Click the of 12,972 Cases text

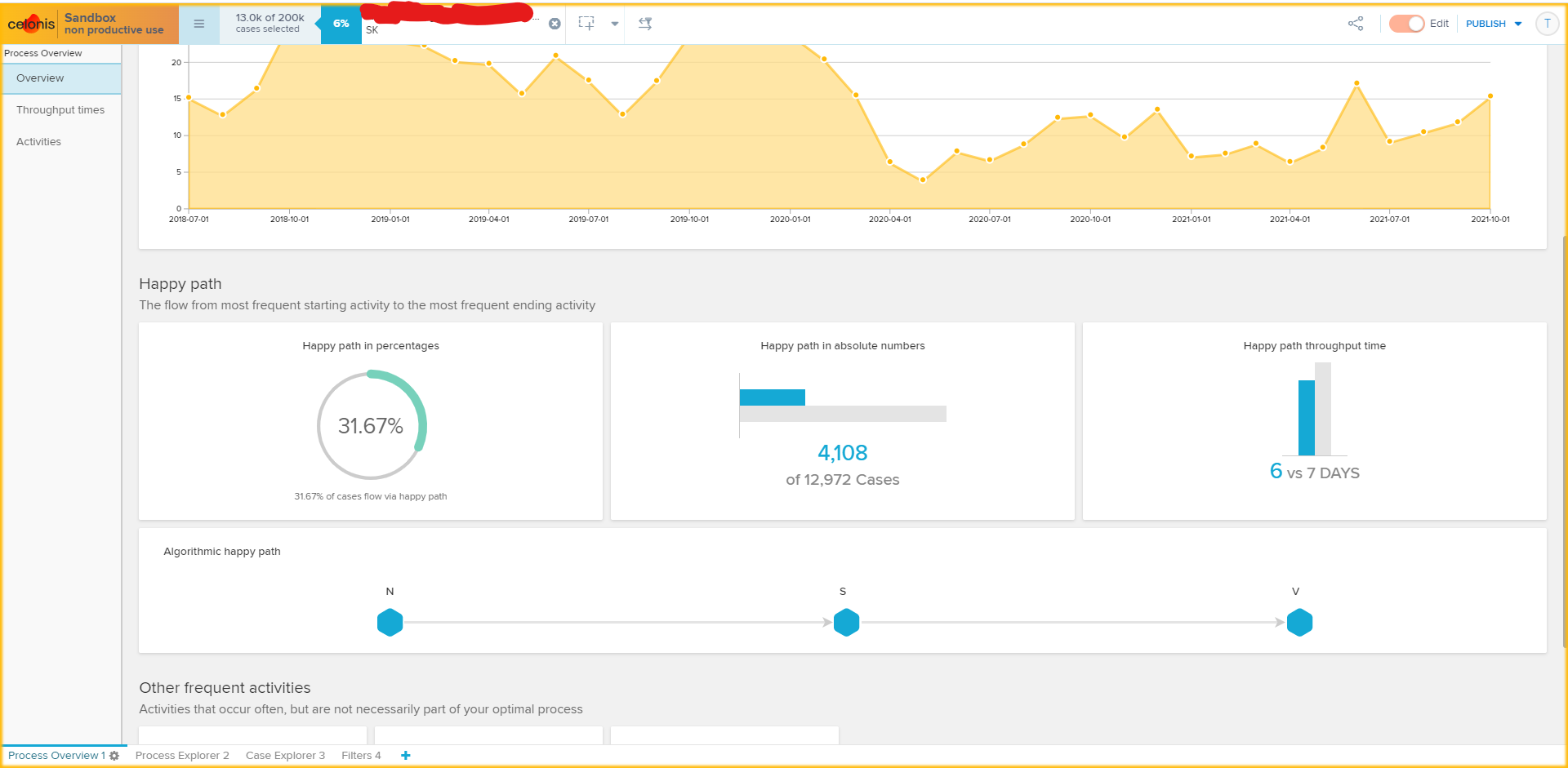(x=843, y=480)
